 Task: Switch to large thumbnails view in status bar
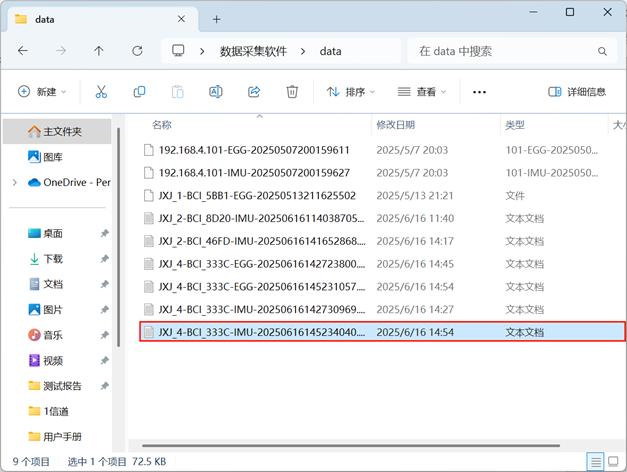pyautogui.click(x=614, y=462)
